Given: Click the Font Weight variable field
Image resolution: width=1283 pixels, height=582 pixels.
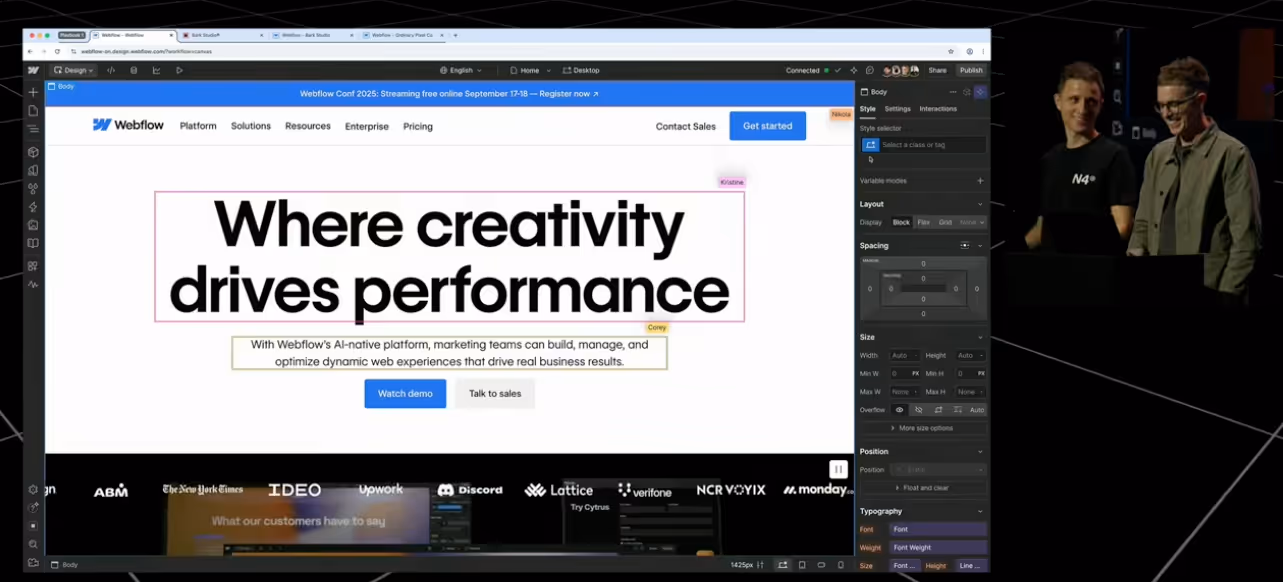Looking at the screenshot, I should [x=938, y=547].
